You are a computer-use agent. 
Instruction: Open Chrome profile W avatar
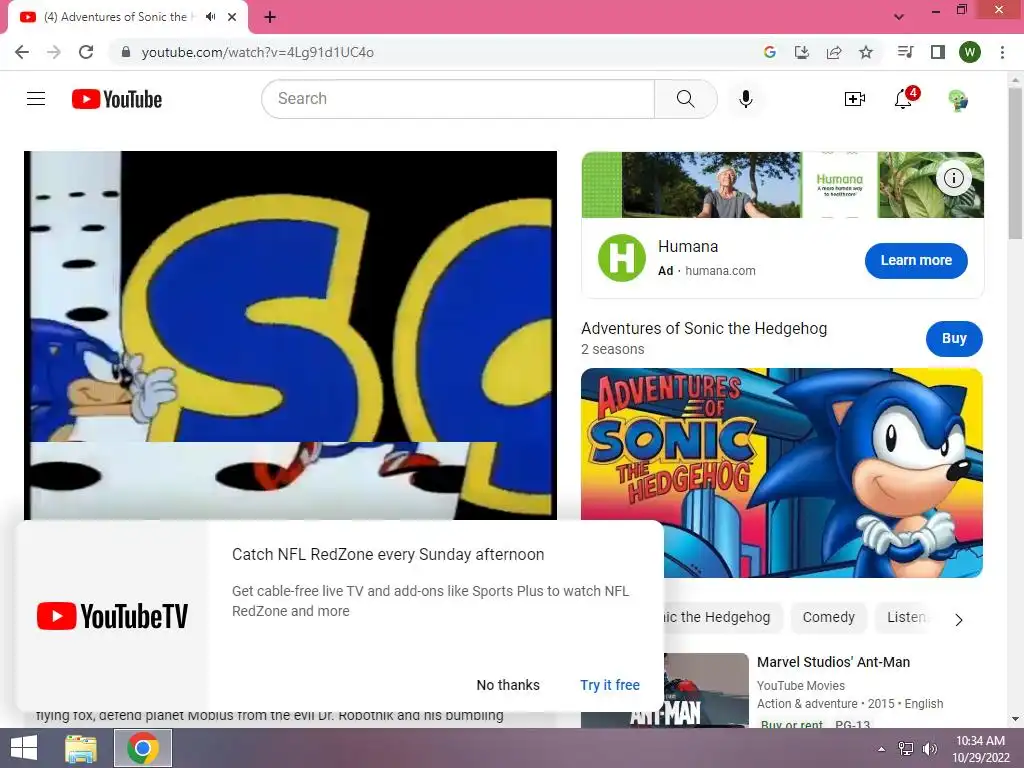(x=969, y=52)
